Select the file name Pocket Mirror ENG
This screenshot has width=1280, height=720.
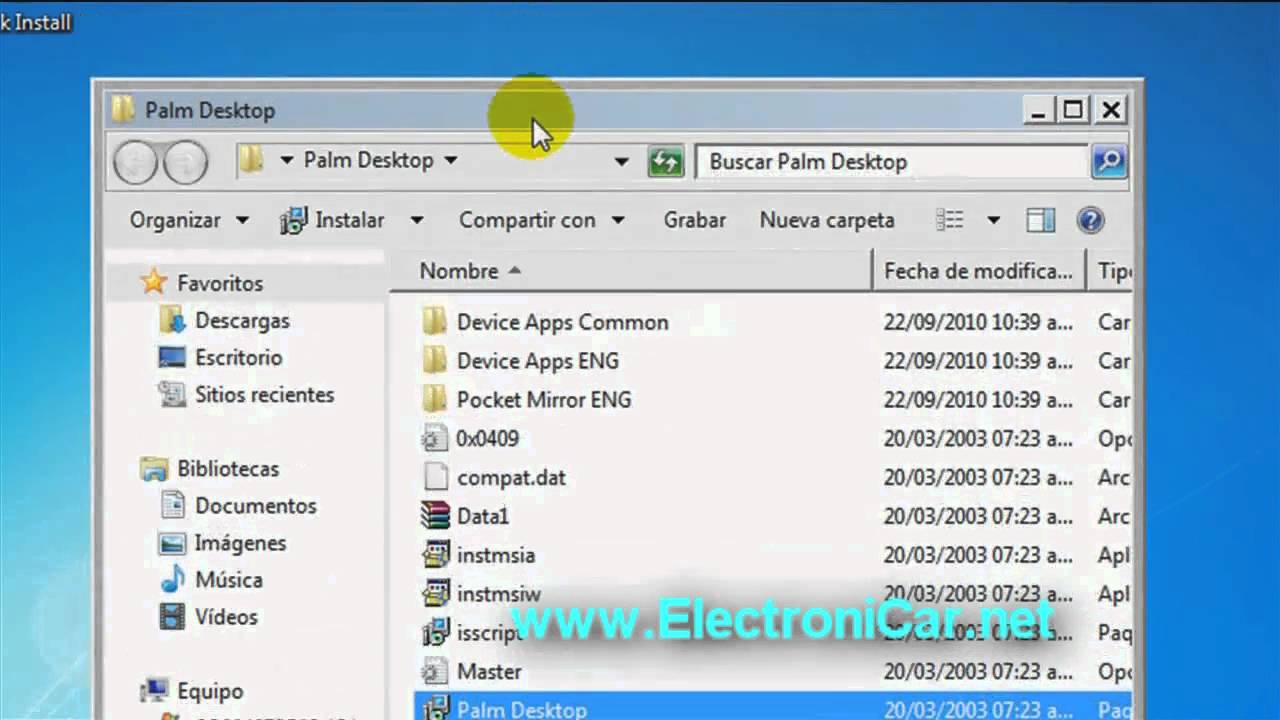(x=544, y=399)
